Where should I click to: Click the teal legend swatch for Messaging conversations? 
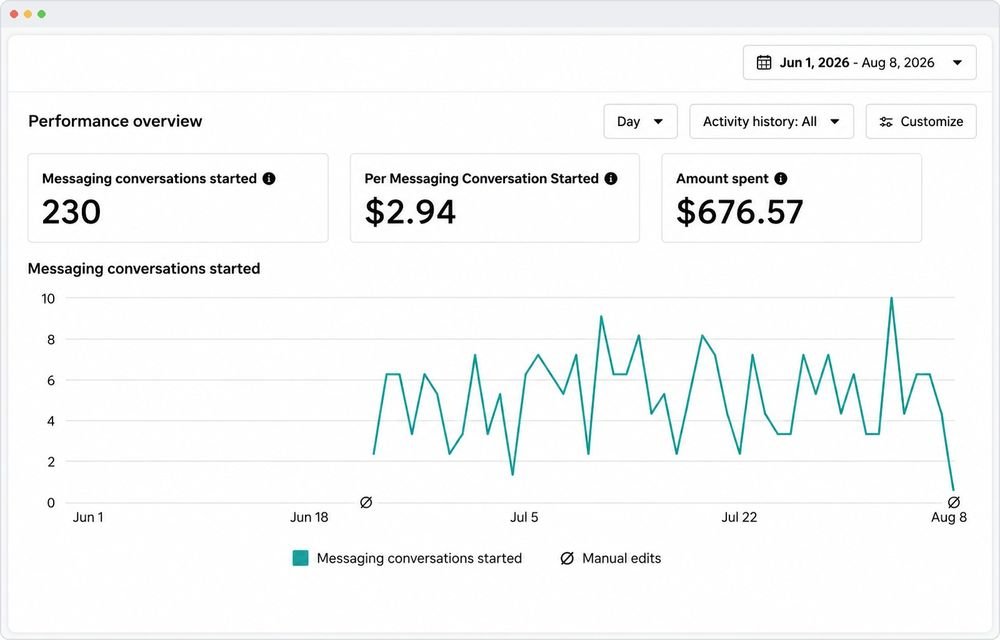pos(300,558)
